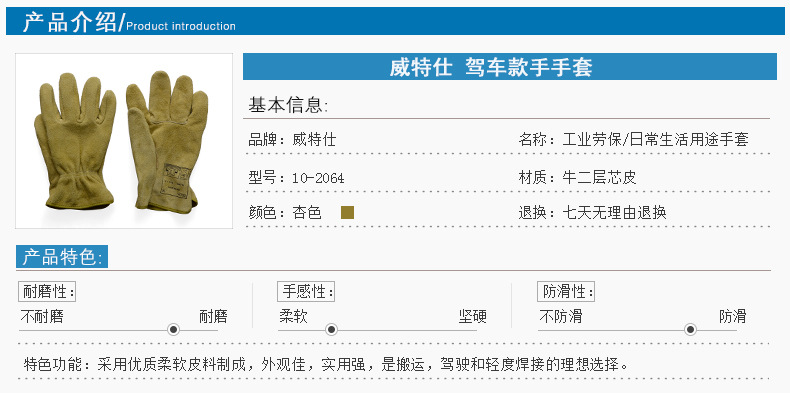This screenshot has width=790, height=393.
Task: Click the 防滑性 label box
Action: [x=566, y=292]
